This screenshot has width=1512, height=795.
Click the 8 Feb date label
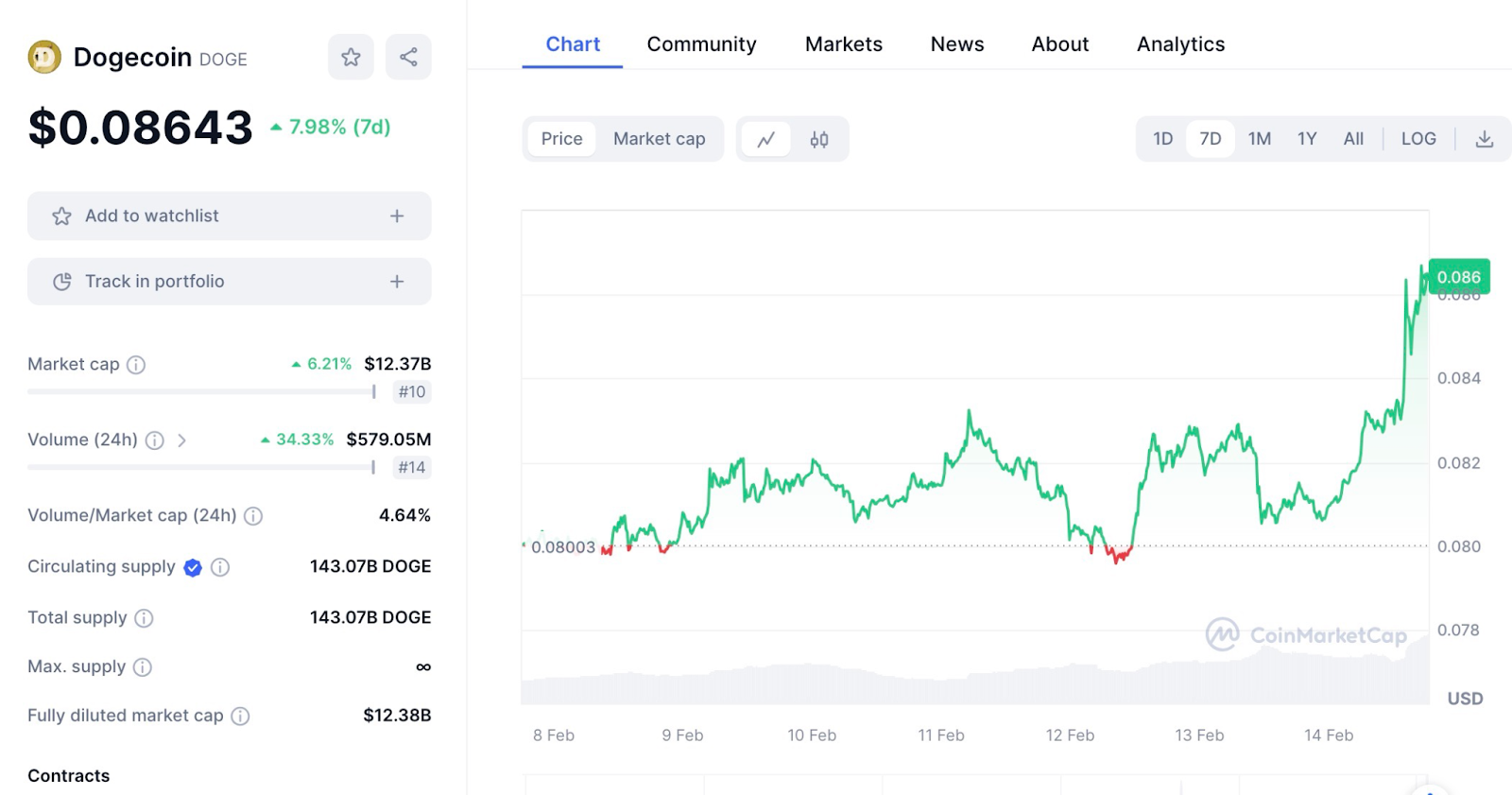coord(554,735)
